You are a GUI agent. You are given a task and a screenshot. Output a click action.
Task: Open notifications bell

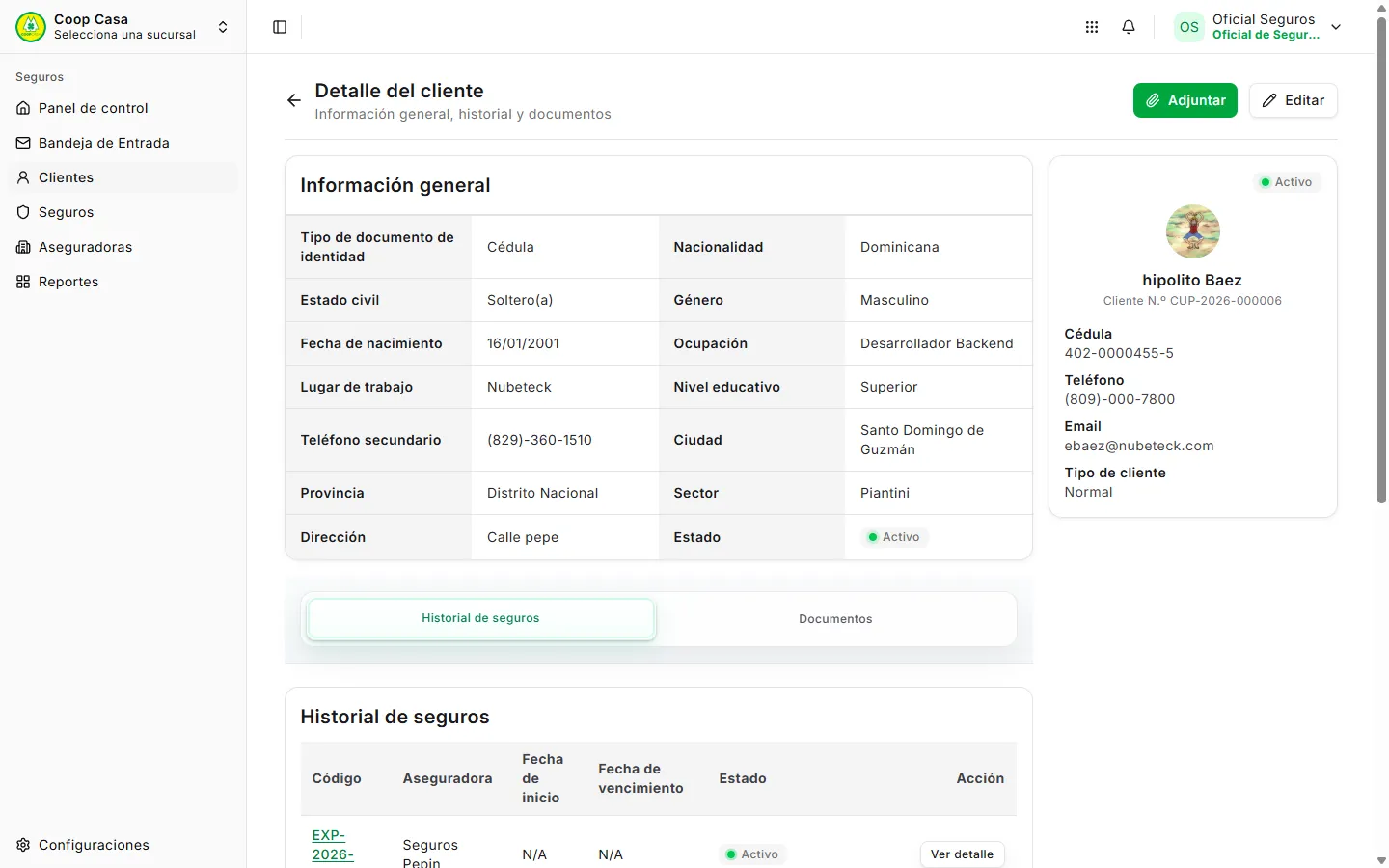click(1129, 27)
